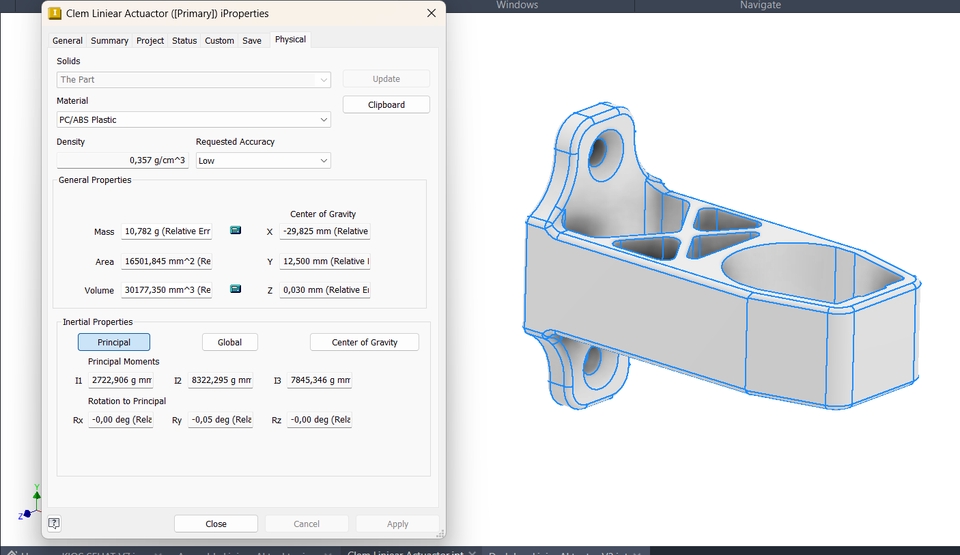The width and height of the screenshot is (960, 555).
Task: Click the Center of Gravity Y field
Action: point(325,261)
